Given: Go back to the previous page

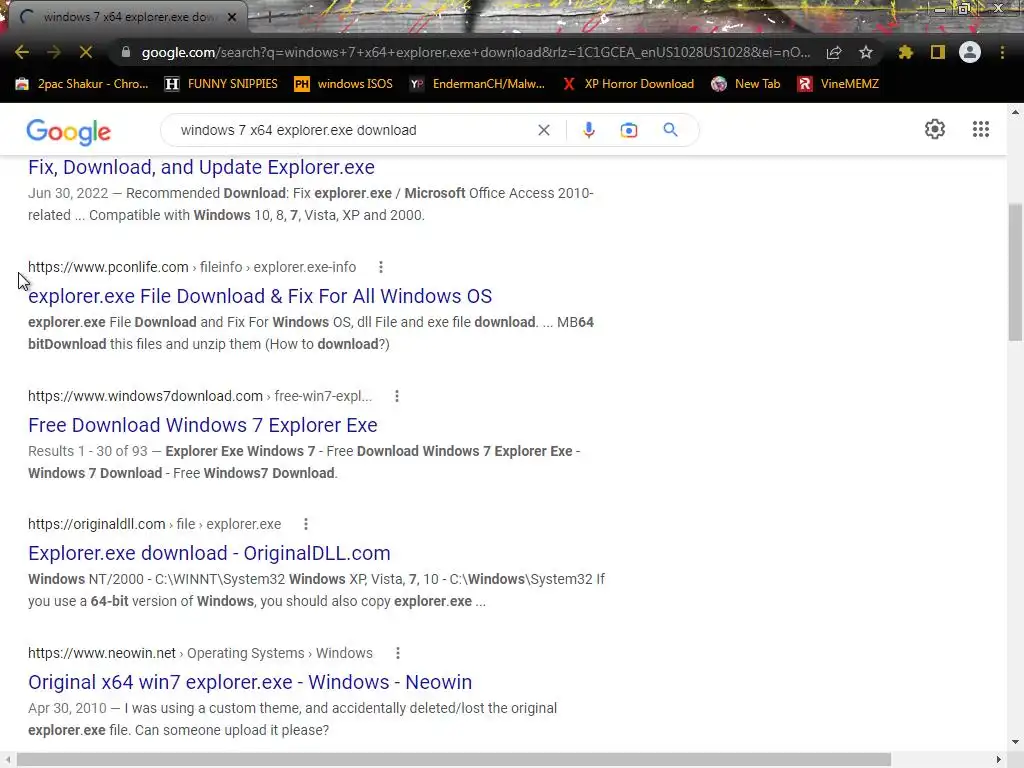Looking at the screenshot, I should [22, 52].
